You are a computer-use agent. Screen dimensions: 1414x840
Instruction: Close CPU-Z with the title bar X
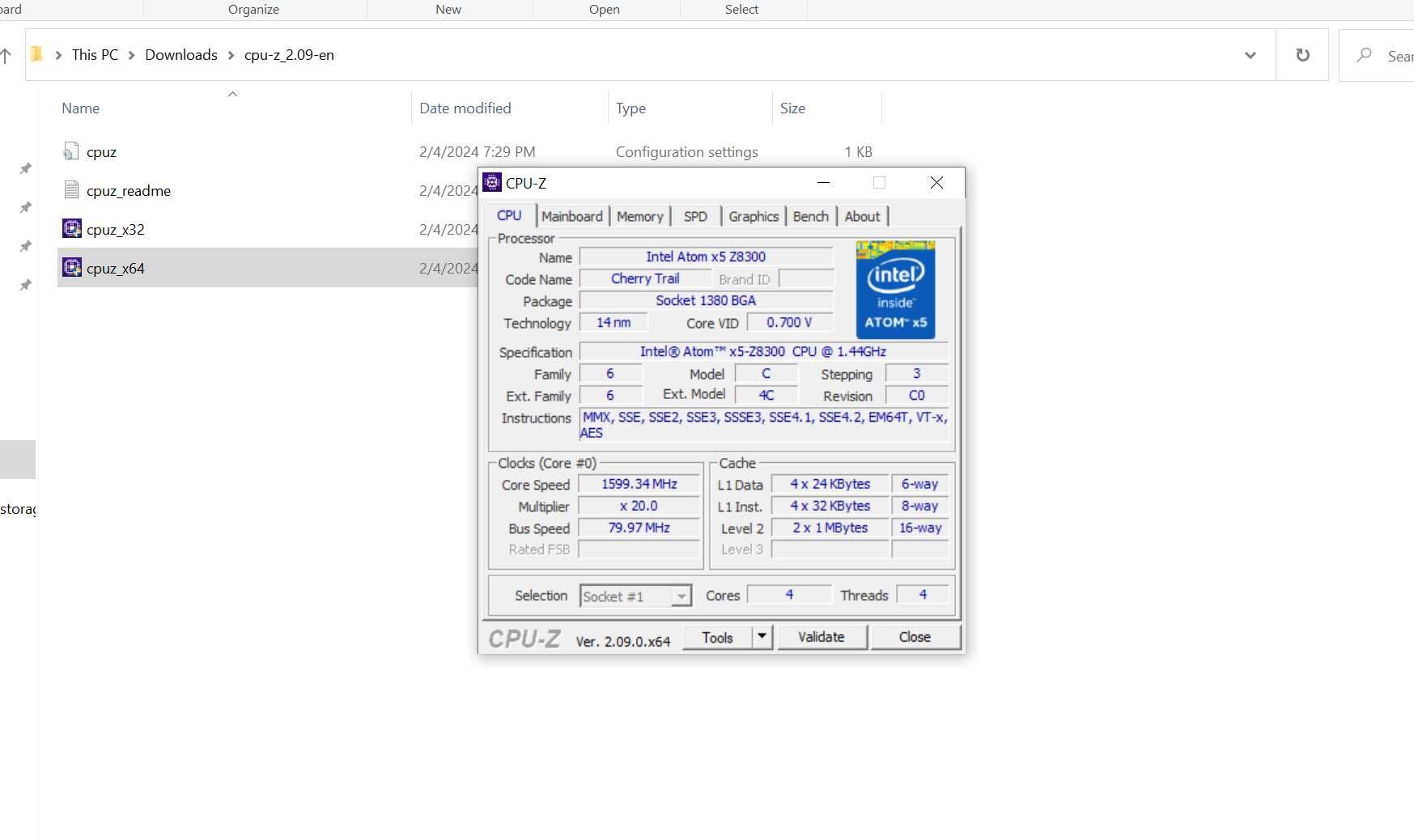pos(936,182)
